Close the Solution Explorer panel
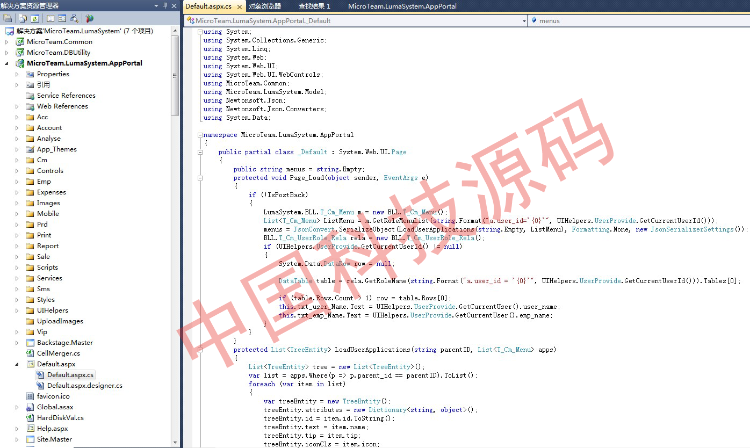Viewport: 750px width, 448px height. [x=174, y=6]
